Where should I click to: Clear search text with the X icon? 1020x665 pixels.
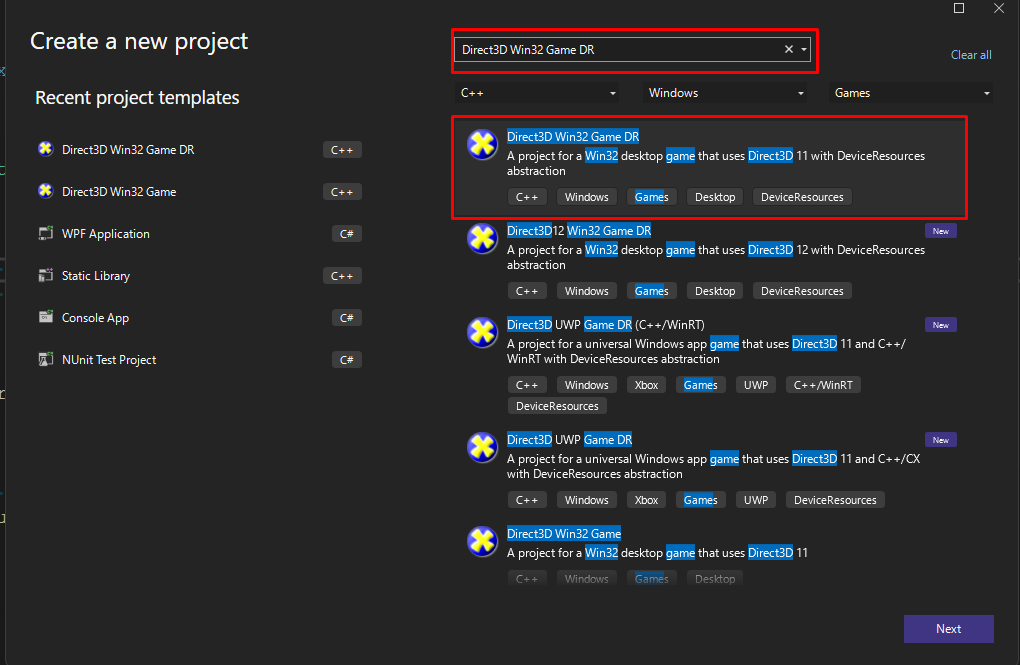(788, 50)
